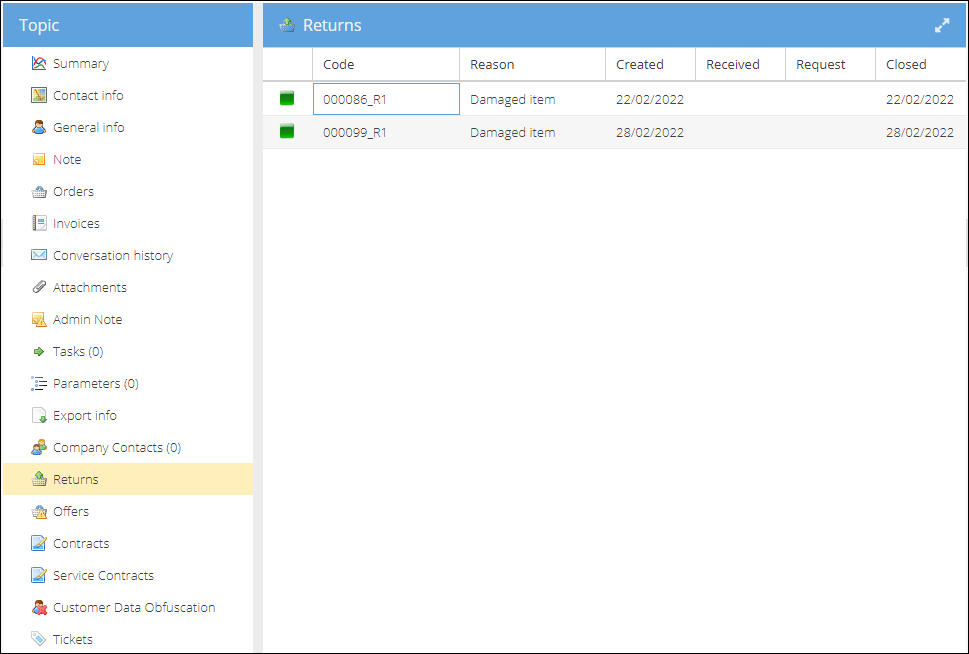969x654 pixels.
Task: Select the 000086_R1 code cell
Action: (x=386, y=99)
